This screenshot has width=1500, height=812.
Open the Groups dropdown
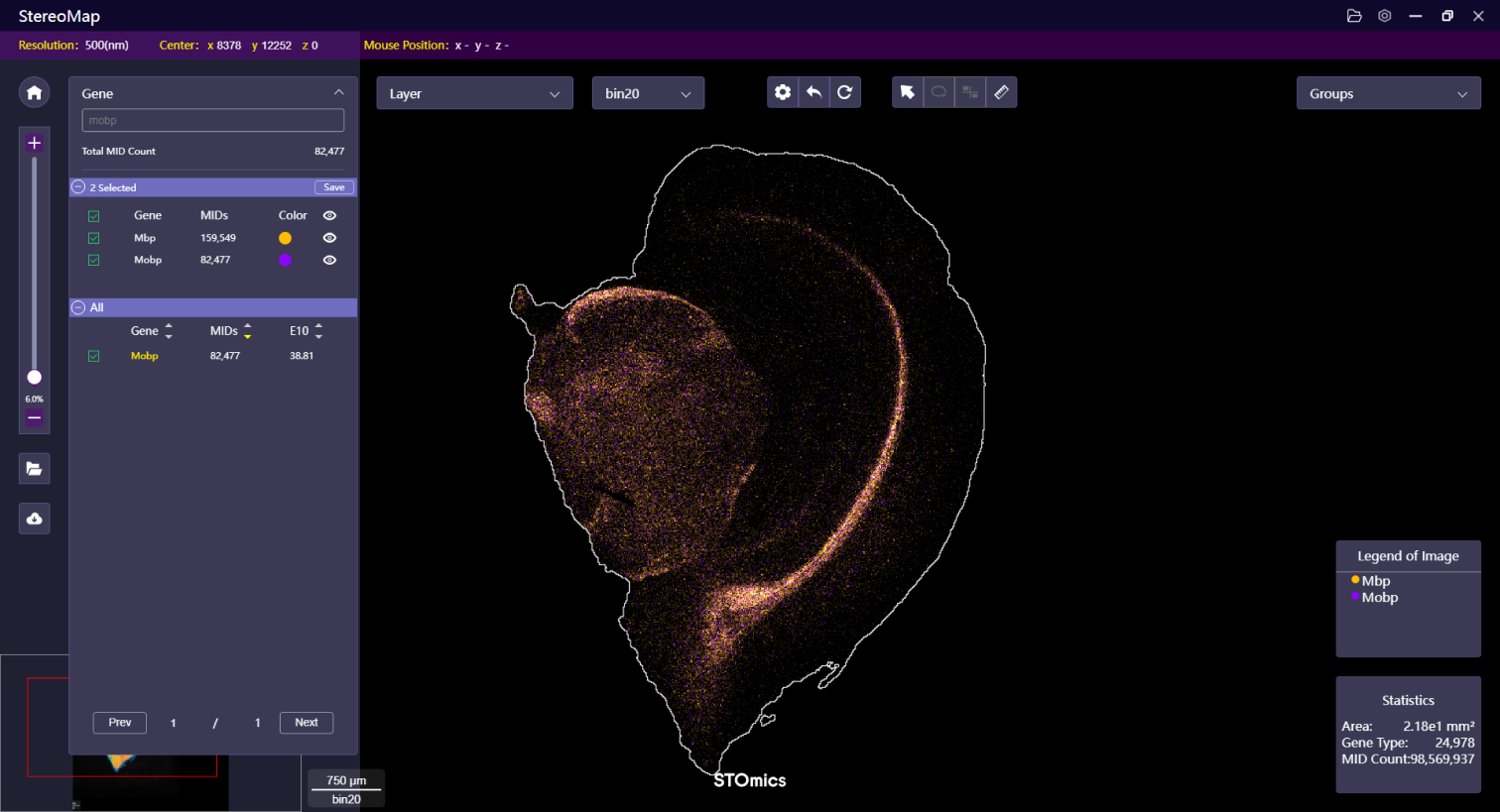click(x=1388, y=93)
